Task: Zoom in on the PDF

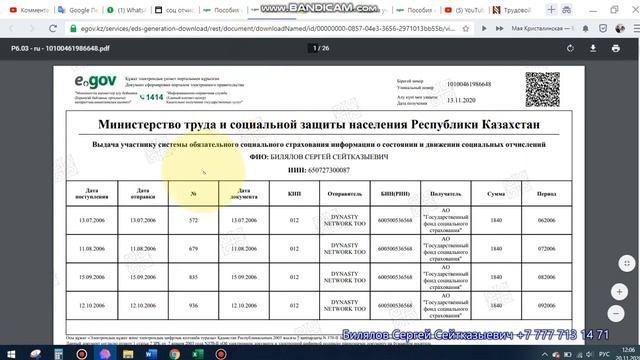Action: click(x=619, y=291)
